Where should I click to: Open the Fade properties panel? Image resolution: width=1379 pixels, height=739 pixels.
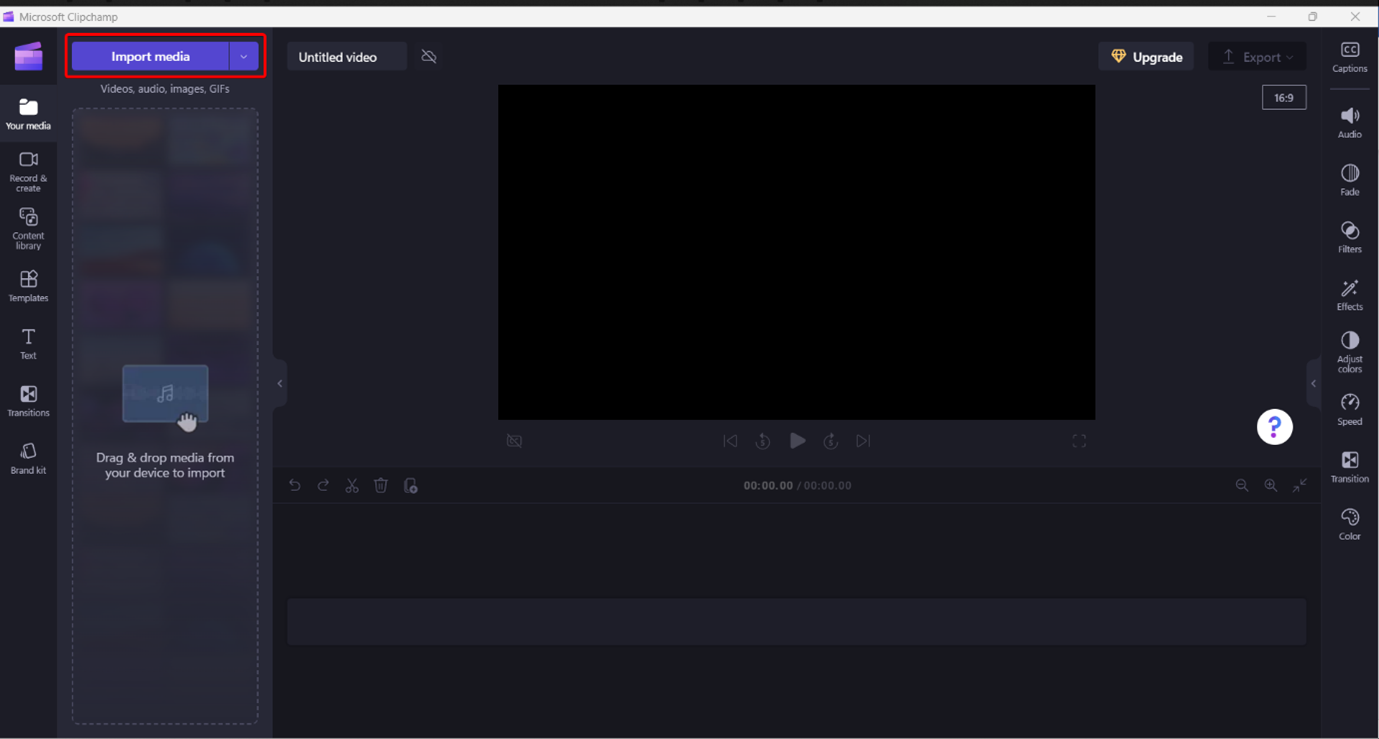pos(1350,180)
